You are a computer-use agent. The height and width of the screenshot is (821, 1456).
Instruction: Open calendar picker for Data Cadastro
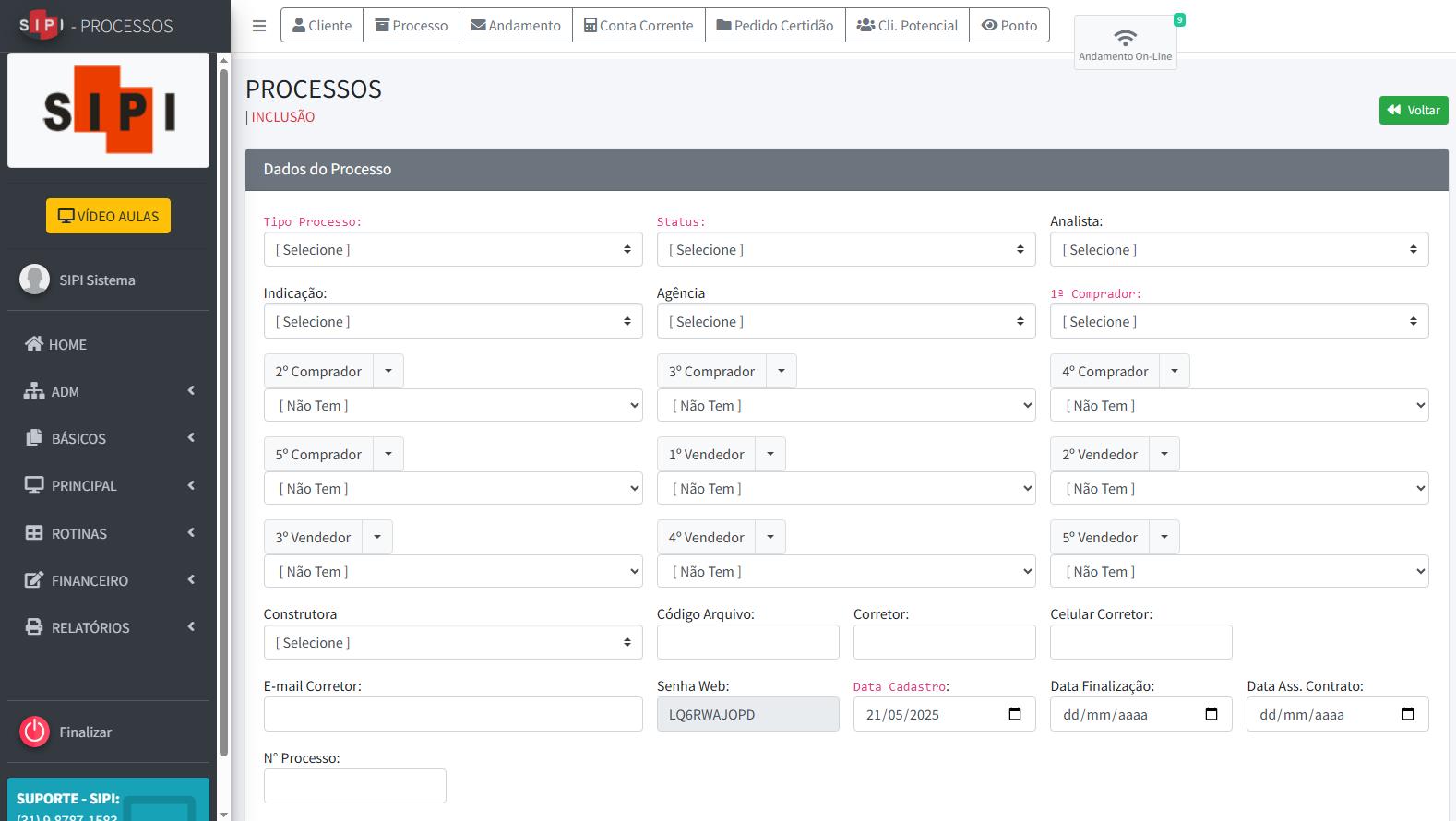pyautogui.click(x=1015, y=714)
